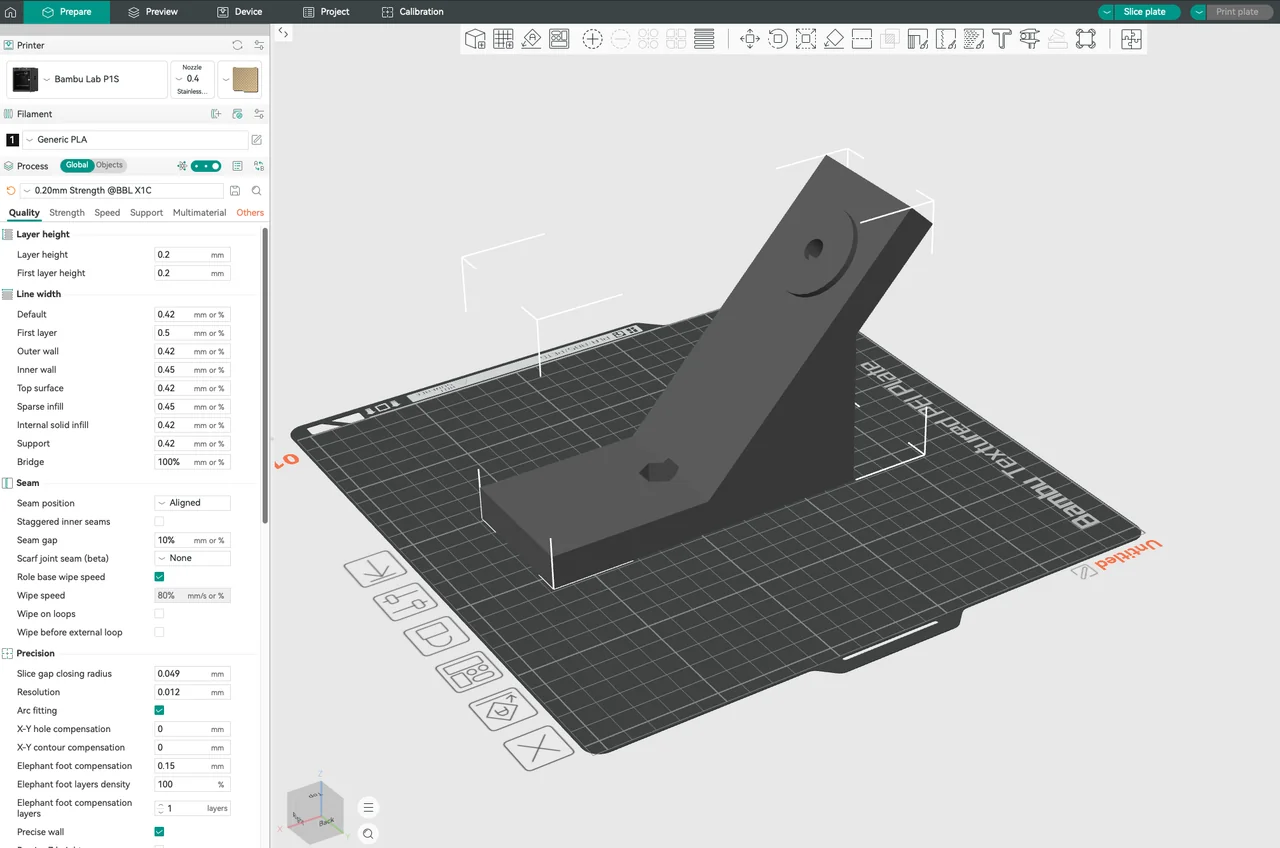Toggle the advanced settings switch
This screenshot has height=848, width=1280.
click(206, 166)
